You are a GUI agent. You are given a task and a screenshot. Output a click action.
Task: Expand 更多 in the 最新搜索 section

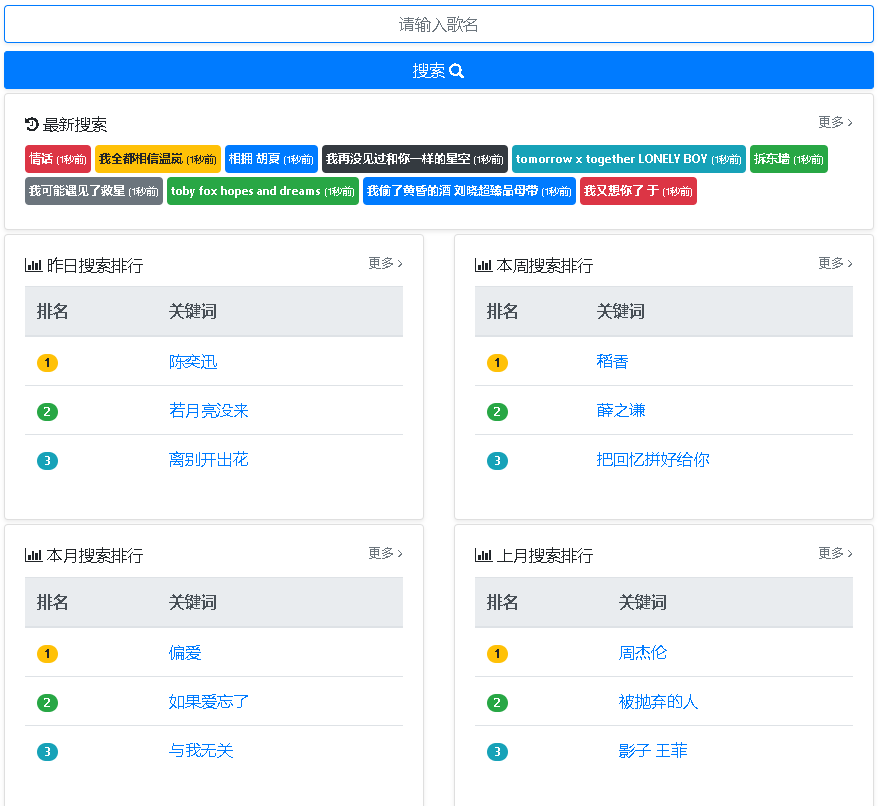click(835, 122)
